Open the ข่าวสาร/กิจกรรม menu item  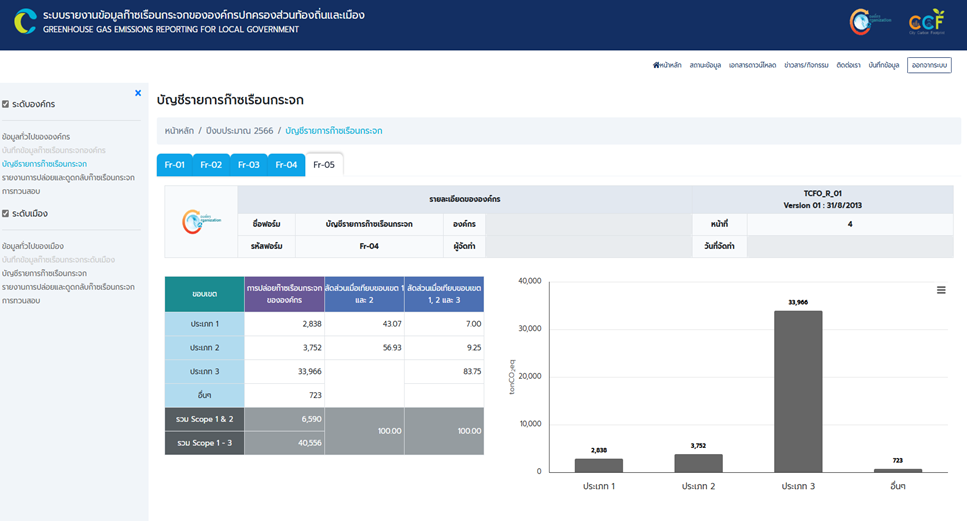click(806, 65)
